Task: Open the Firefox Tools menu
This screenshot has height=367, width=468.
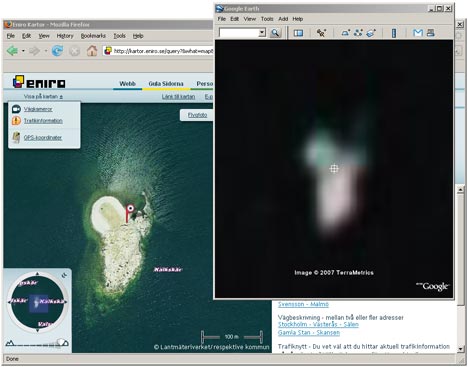Action: [x=119, y=36]
